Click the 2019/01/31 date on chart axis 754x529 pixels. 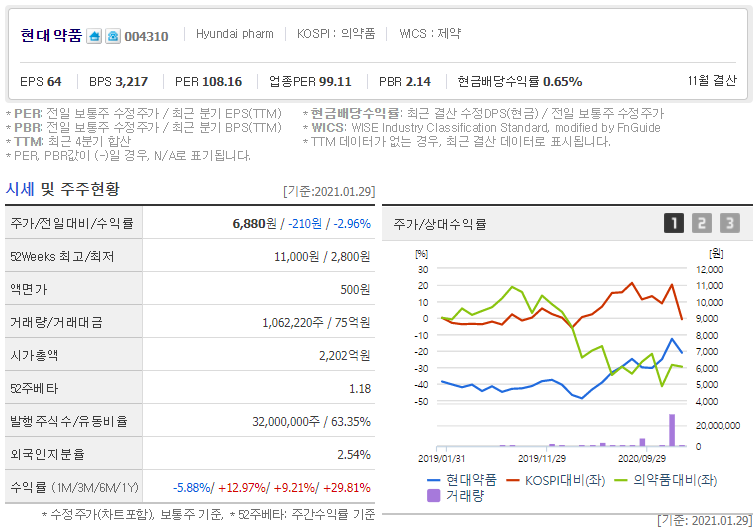tap(441, 458)
